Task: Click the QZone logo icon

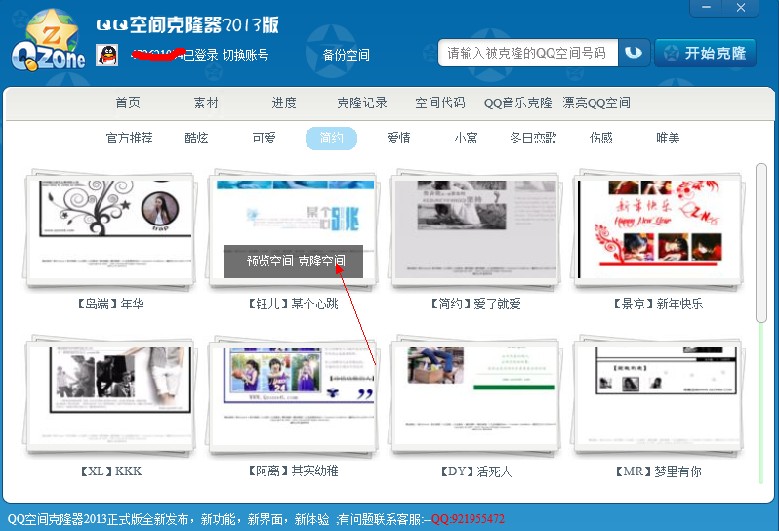Action: (x=48, y=40)
